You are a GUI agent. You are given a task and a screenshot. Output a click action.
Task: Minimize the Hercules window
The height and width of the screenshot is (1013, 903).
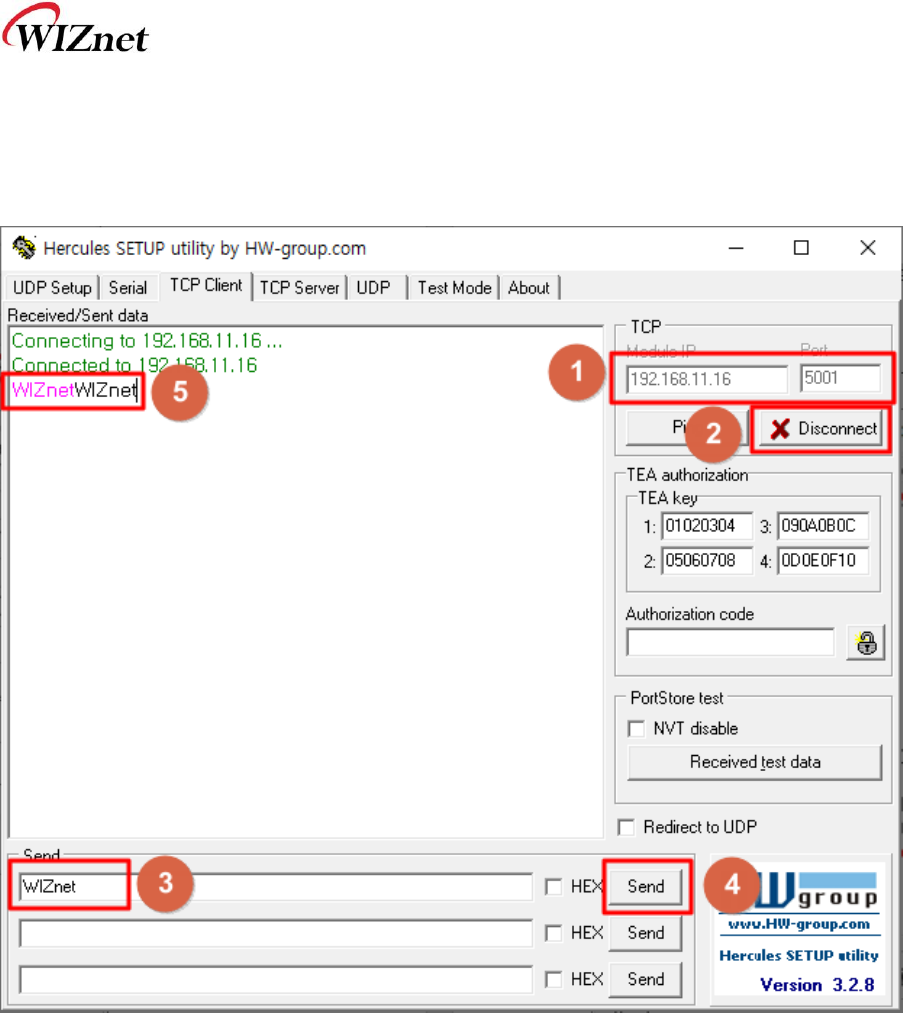coord(736,248)
